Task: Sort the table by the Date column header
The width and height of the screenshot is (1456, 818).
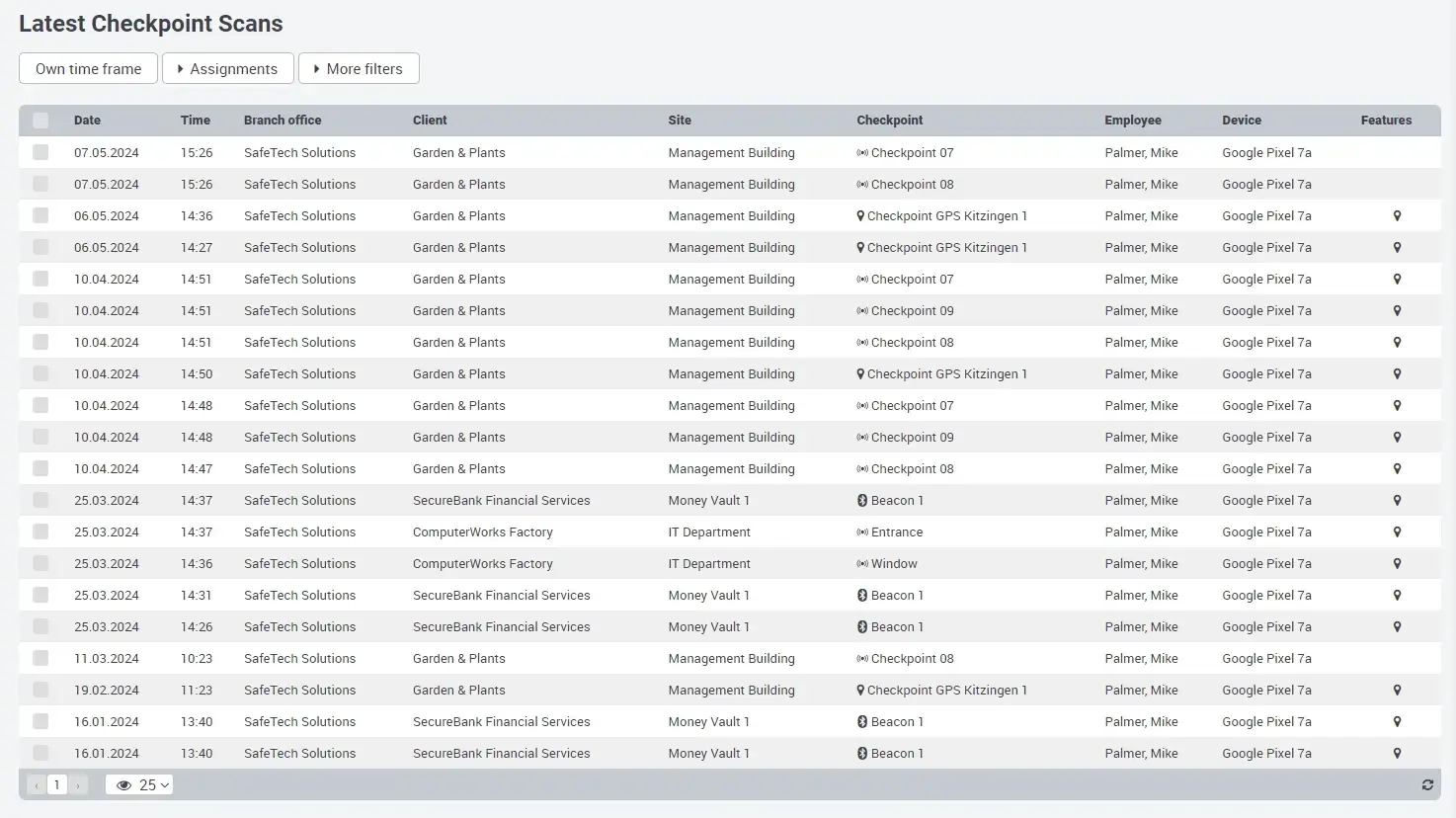Action: (87, 121)
